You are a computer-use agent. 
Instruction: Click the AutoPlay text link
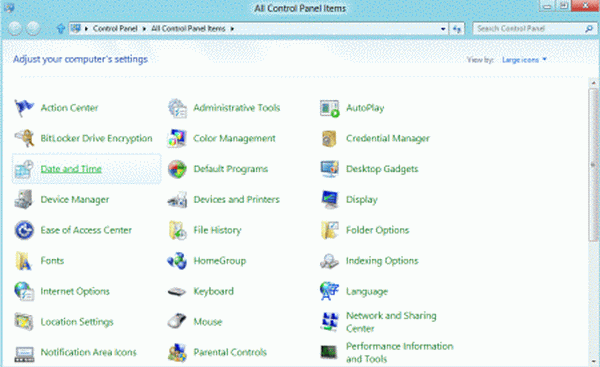click(x=365, y=108)
